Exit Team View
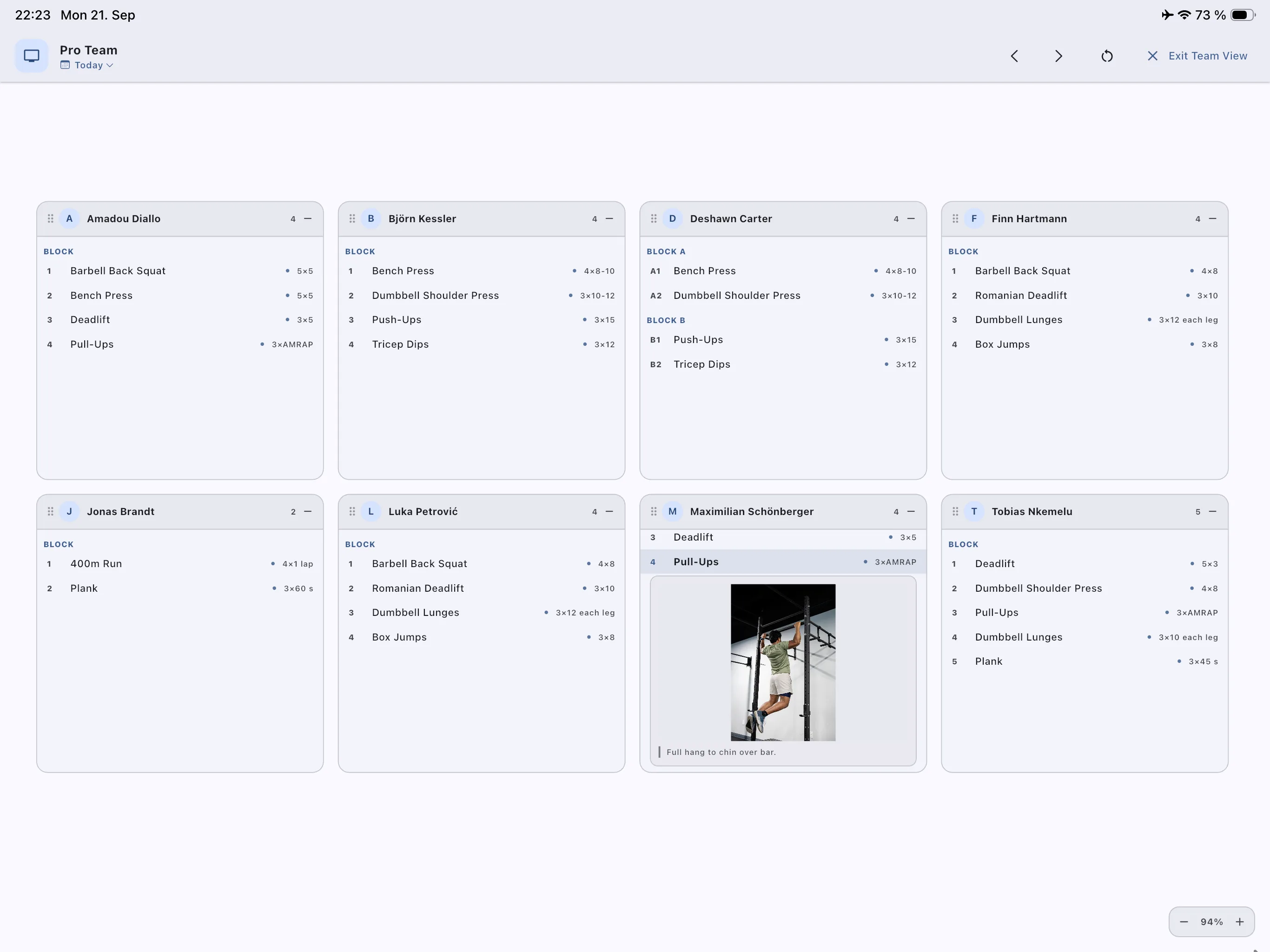 click(x=1197, y=56)
